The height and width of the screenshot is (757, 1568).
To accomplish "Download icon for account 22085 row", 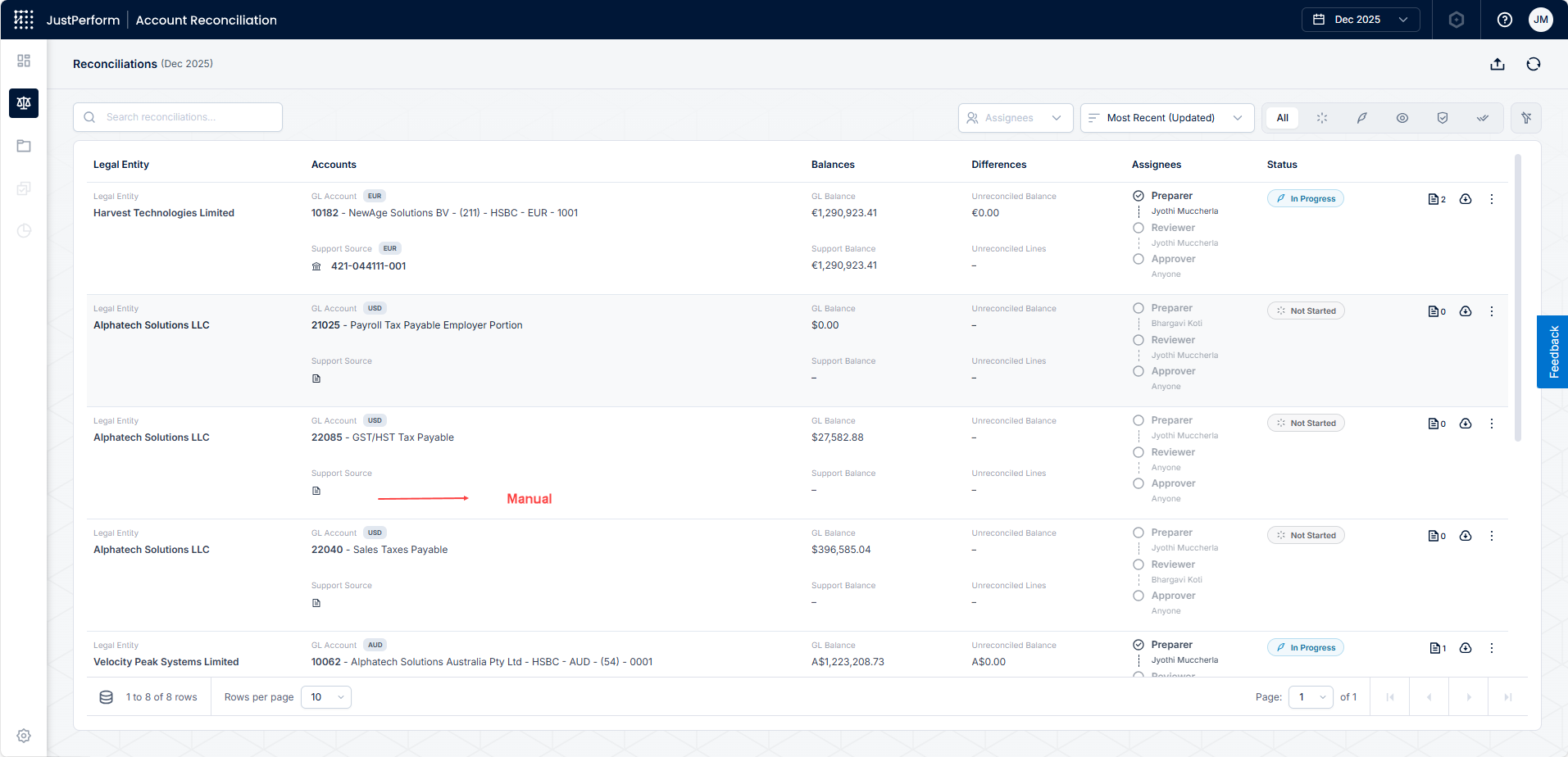I will pos(1466,424).
